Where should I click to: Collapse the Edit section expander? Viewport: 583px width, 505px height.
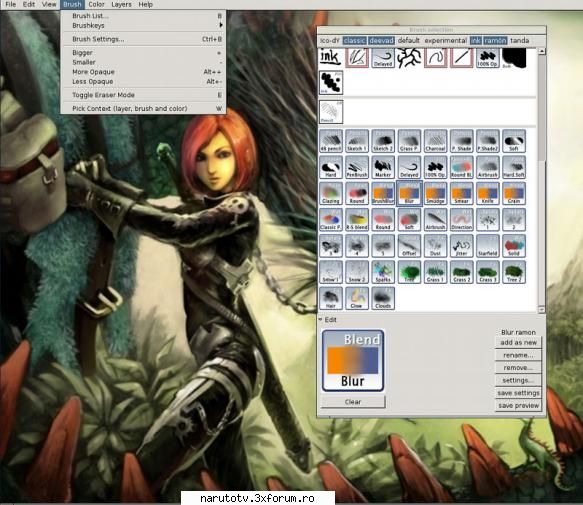(x=321, y=319)
